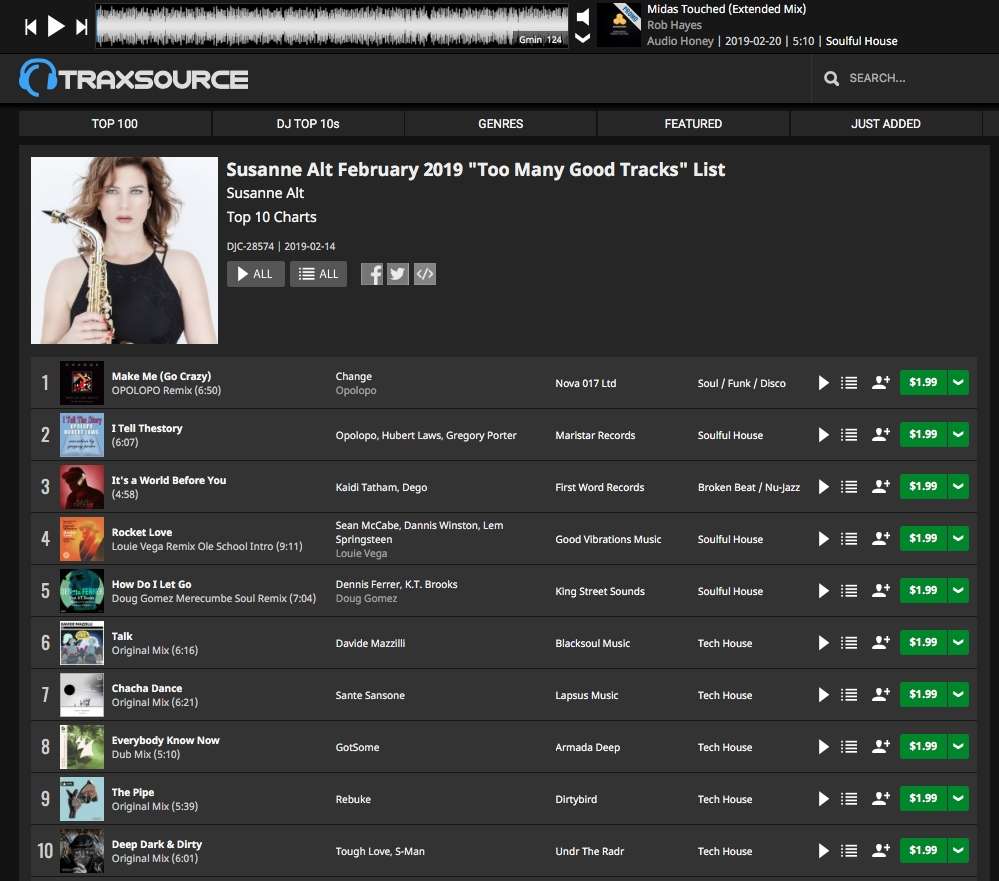Play Talk by Davide Mazzilli
The width and height of the screenshot is (999, 881).
[x=823, y=643]
